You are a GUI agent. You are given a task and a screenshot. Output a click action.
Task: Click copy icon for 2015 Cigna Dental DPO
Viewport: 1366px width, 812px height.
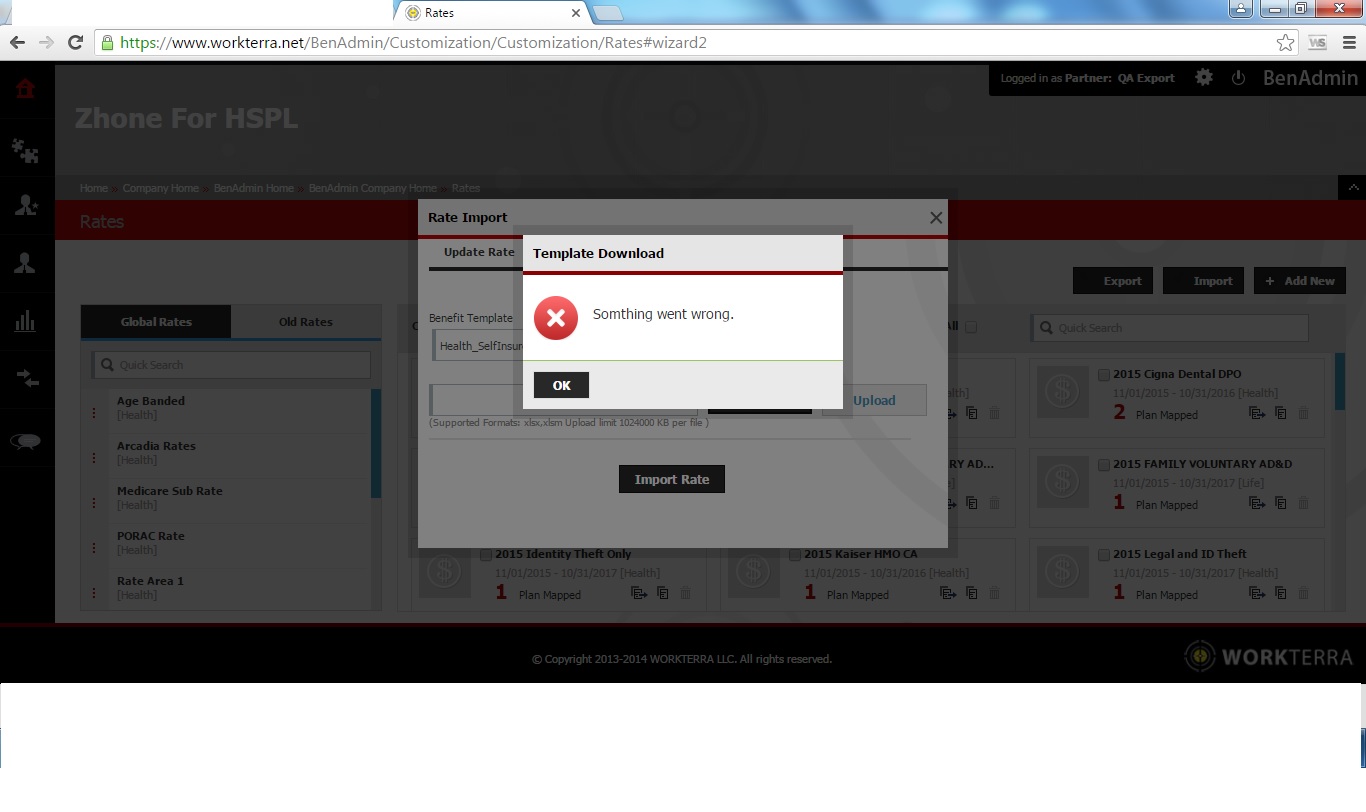[1280, 413]
